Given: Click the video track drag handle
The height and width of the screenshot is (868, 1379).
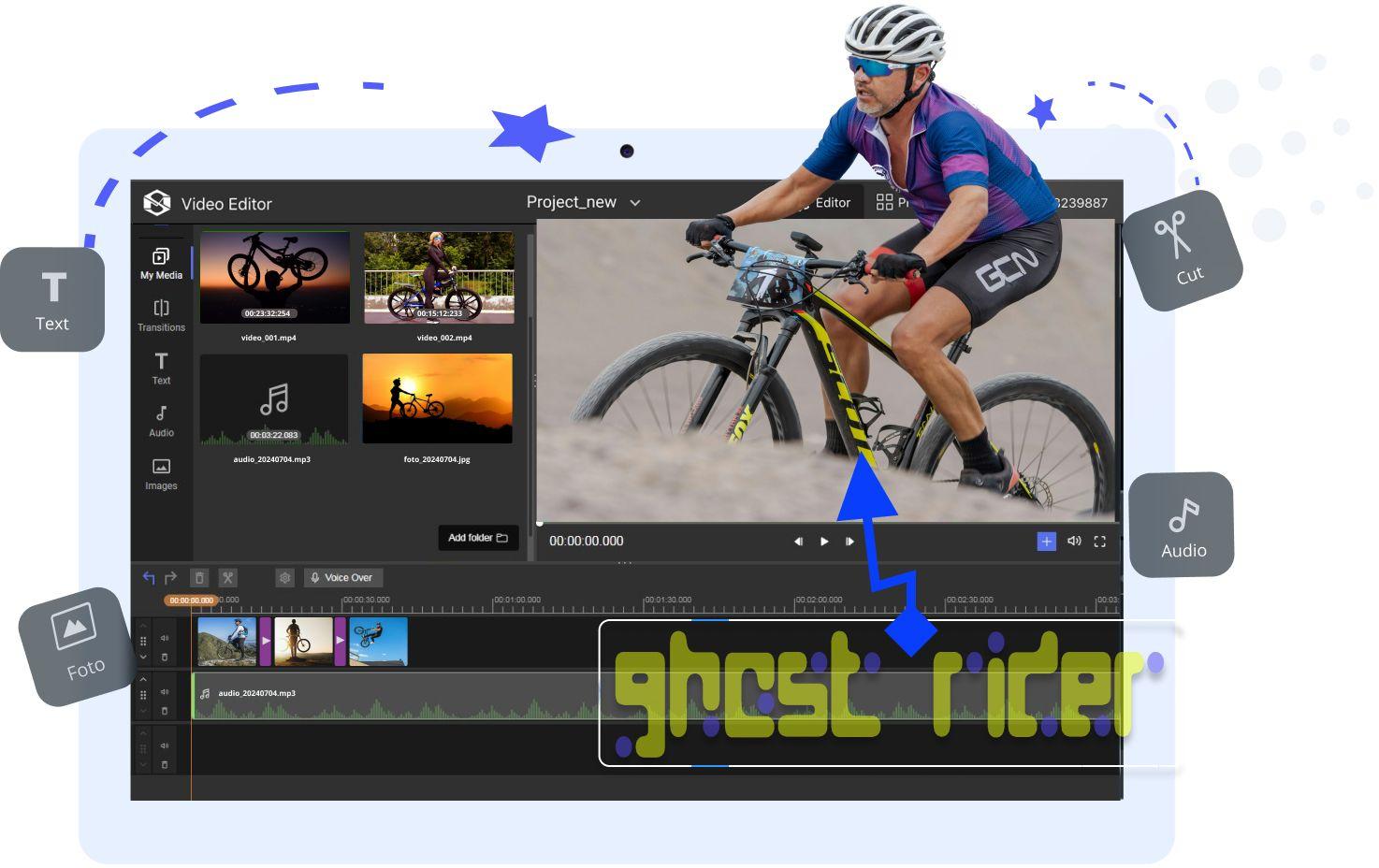Looking at the screenshot, I should coord(143,642).
